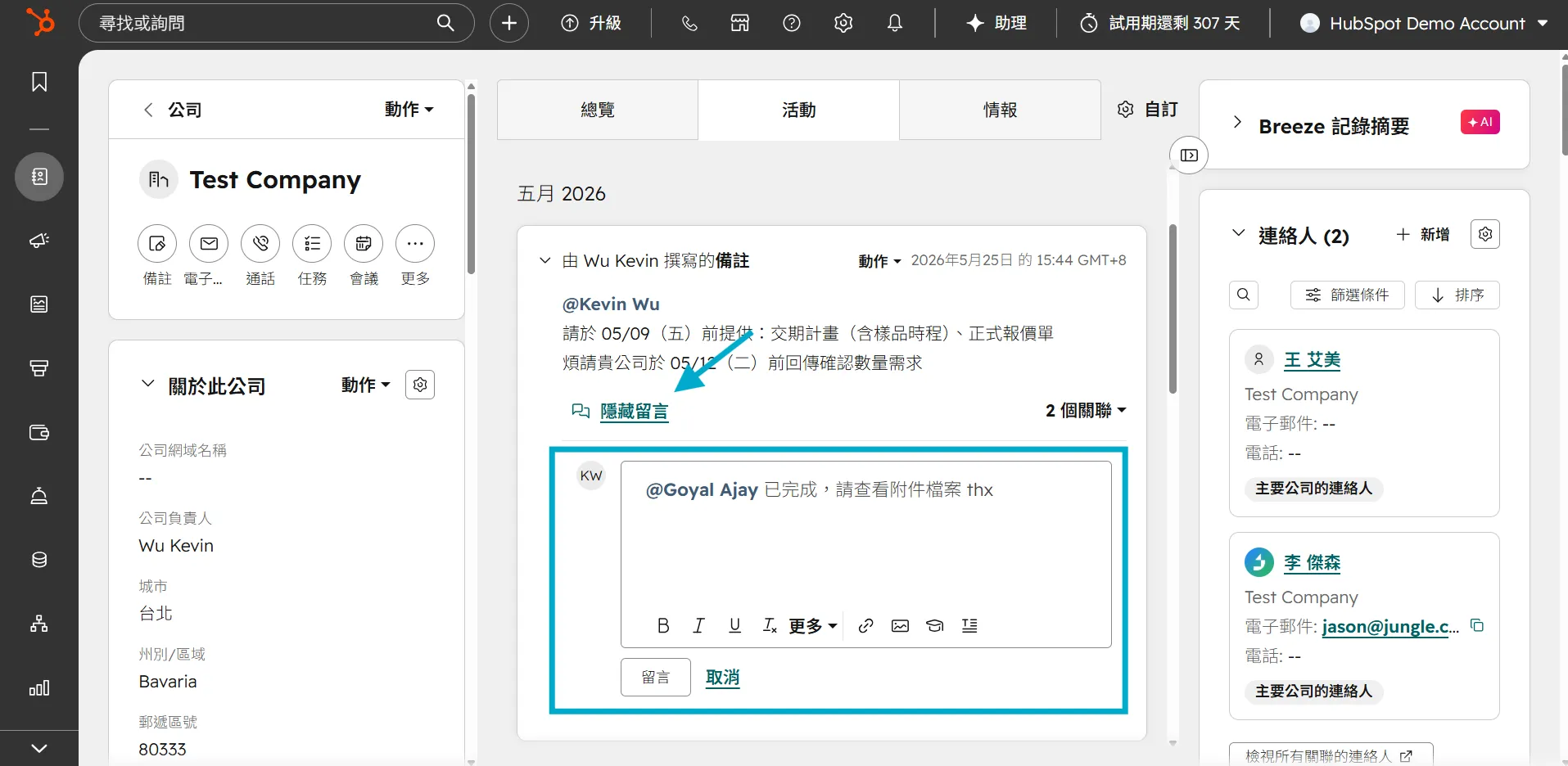Expand the sidebar with bottom chevron

[x=39, y=748]
